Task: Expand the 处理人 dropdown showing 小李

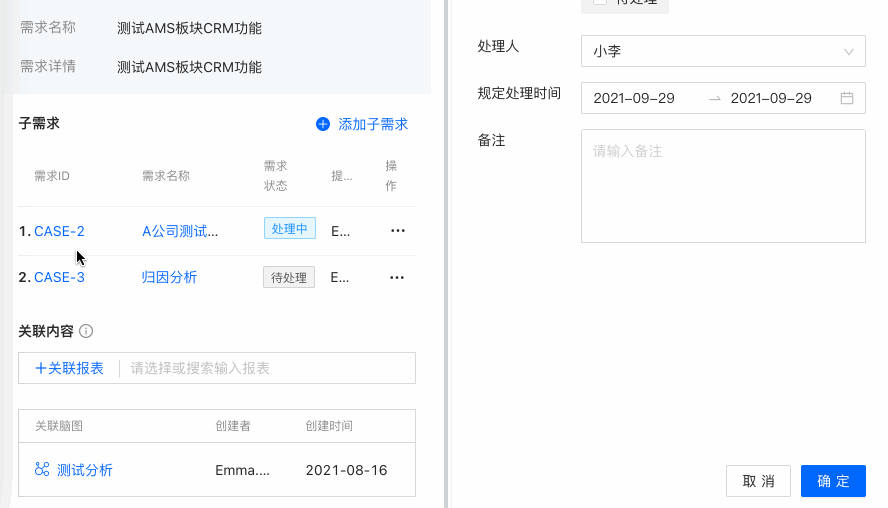Action: pyautogui.click(x=722, y=51)
